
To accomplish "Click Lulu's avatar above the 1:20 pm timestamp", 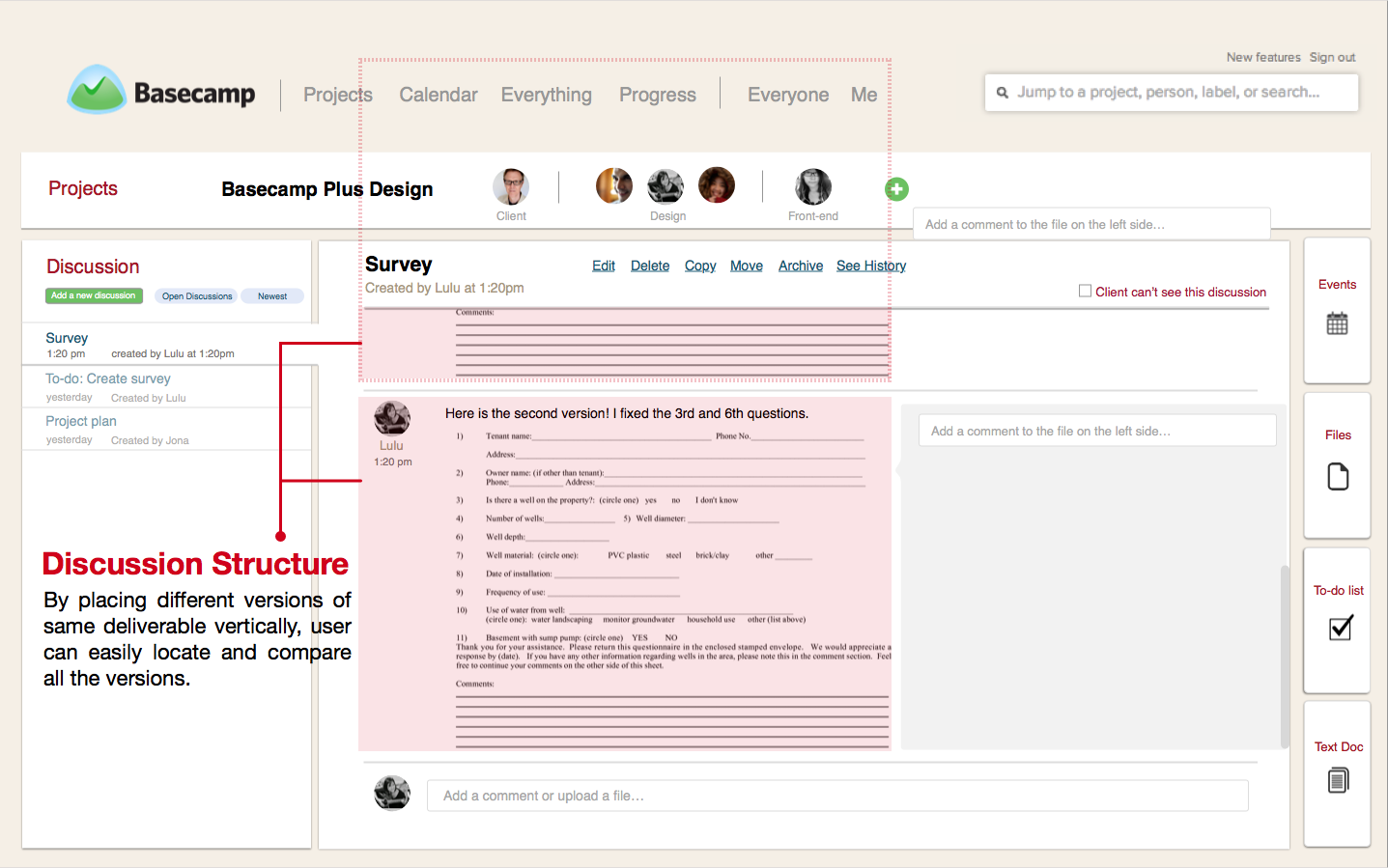I will pos(392,418).
